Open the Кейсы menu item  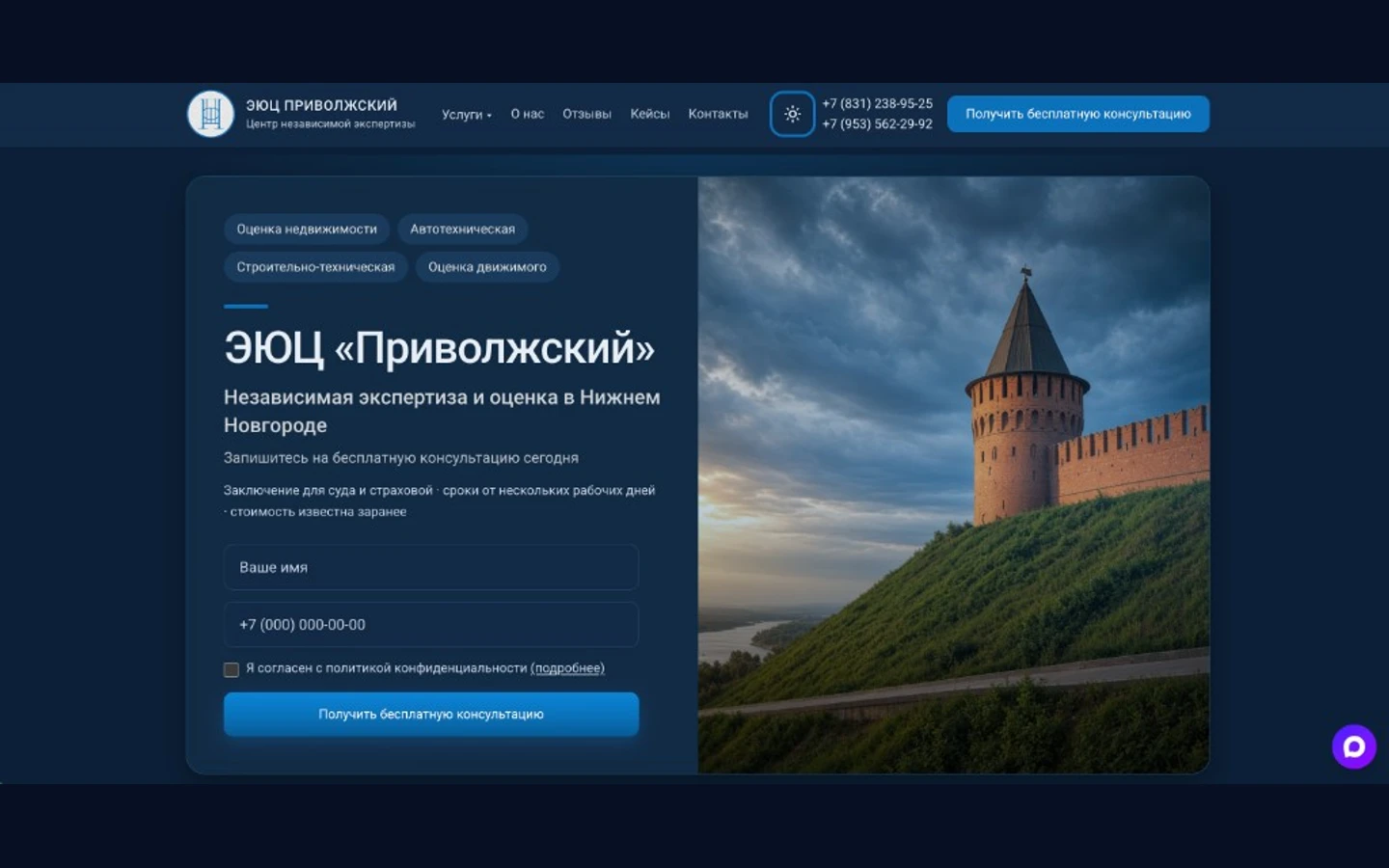pyautogui.click(x=649, y=114)
